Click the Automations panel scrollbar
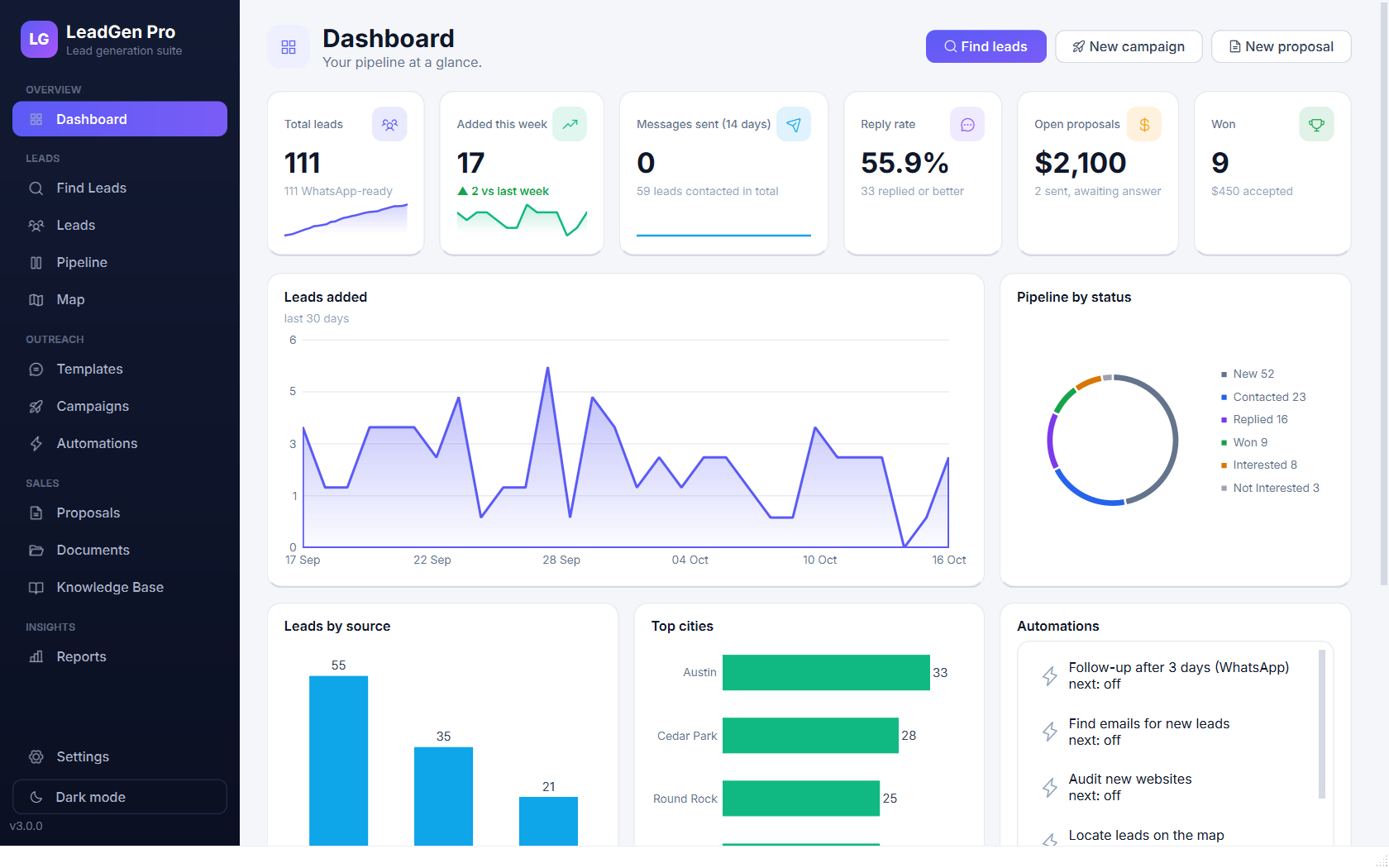This screenshot has height=868, width=1389. (x=1322, y=724)
